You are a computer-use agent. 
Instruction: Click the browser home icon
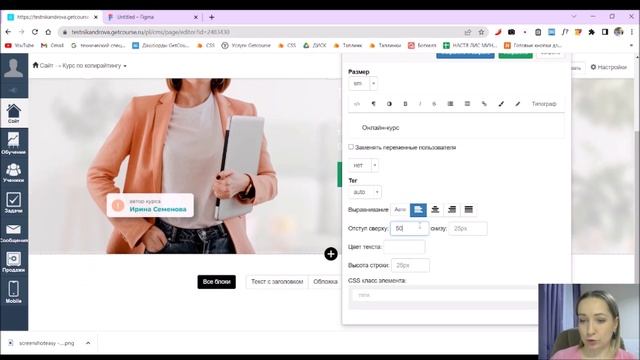click(48, 32)
